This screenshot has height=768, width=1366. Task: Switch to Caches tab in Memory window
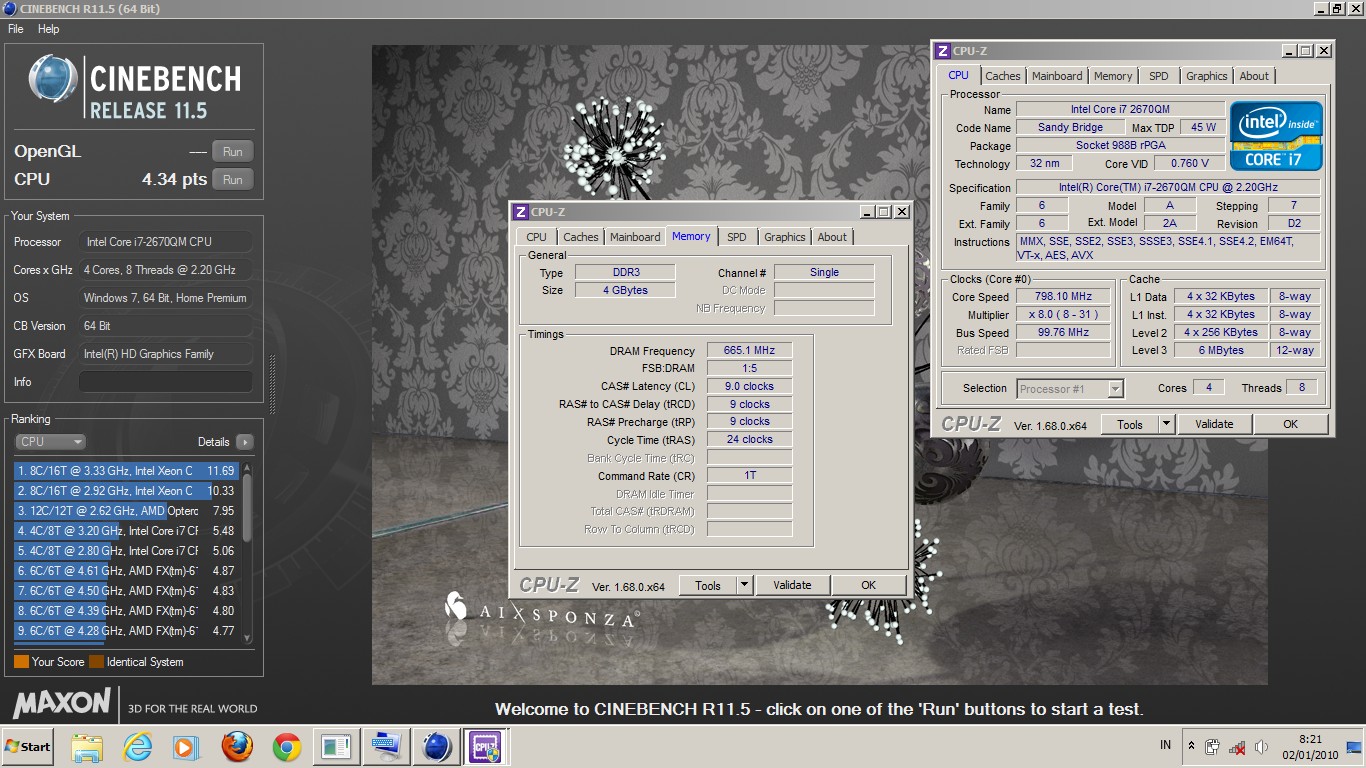pyautogui.click(x=580, y=237)
